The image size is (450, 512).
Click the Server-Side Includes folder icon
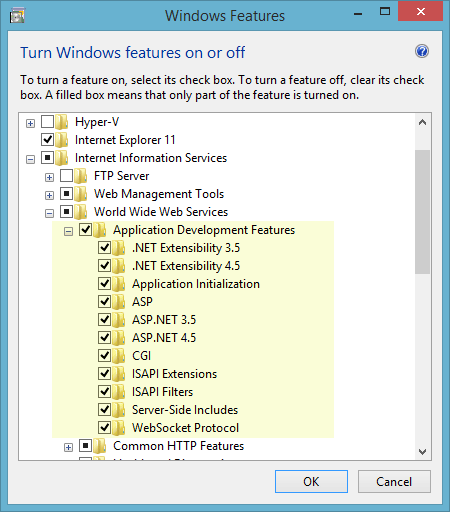point(119,410)
